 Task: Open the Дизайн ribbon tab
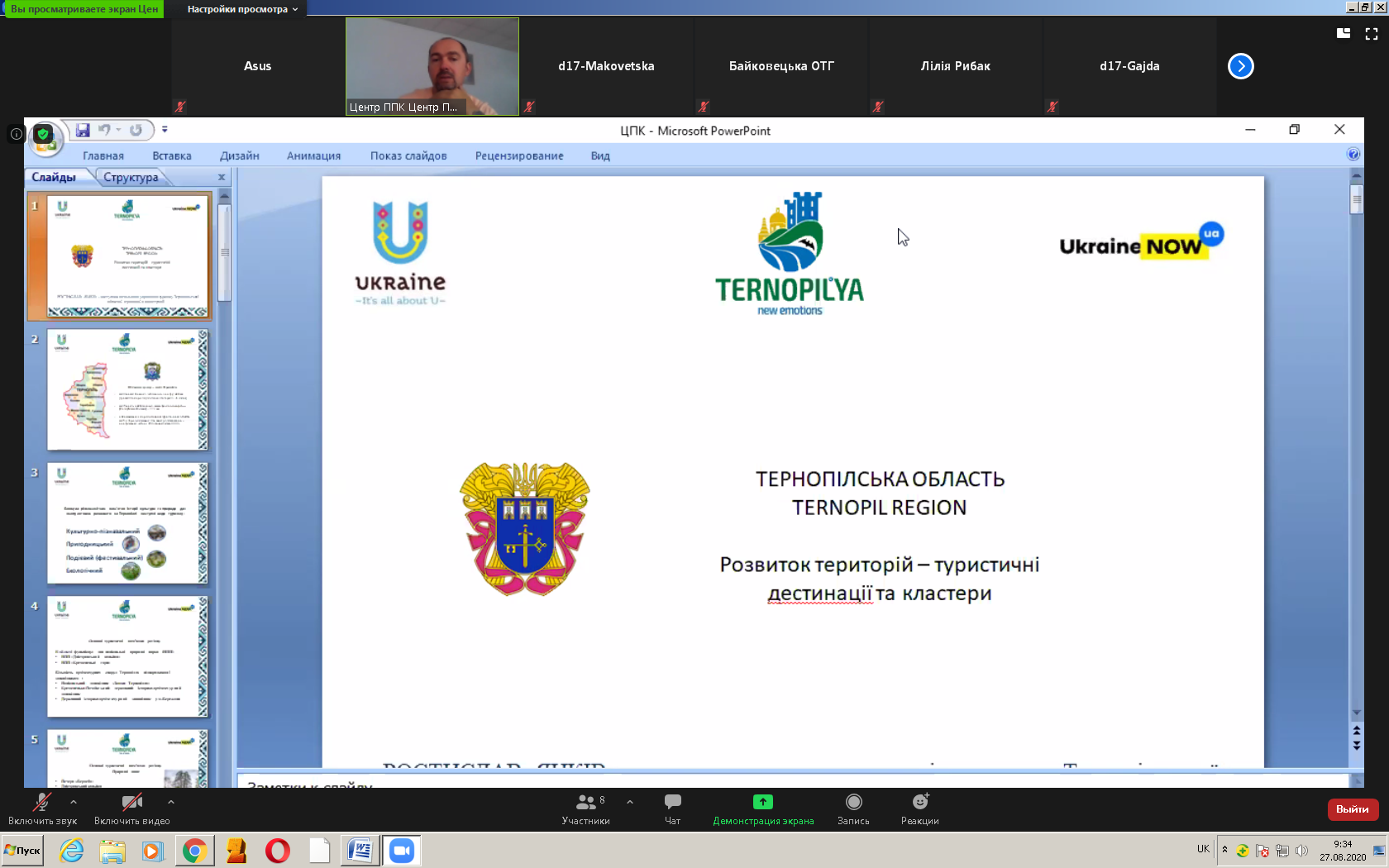tap(240, 155)
